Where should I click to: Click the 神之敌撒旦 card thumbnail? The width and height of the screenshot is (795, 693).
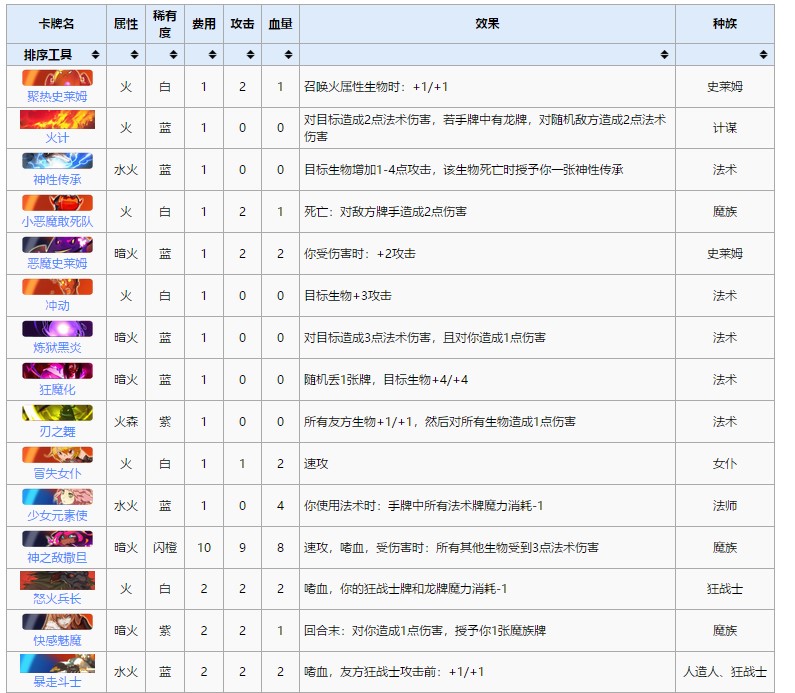point(56,539)
